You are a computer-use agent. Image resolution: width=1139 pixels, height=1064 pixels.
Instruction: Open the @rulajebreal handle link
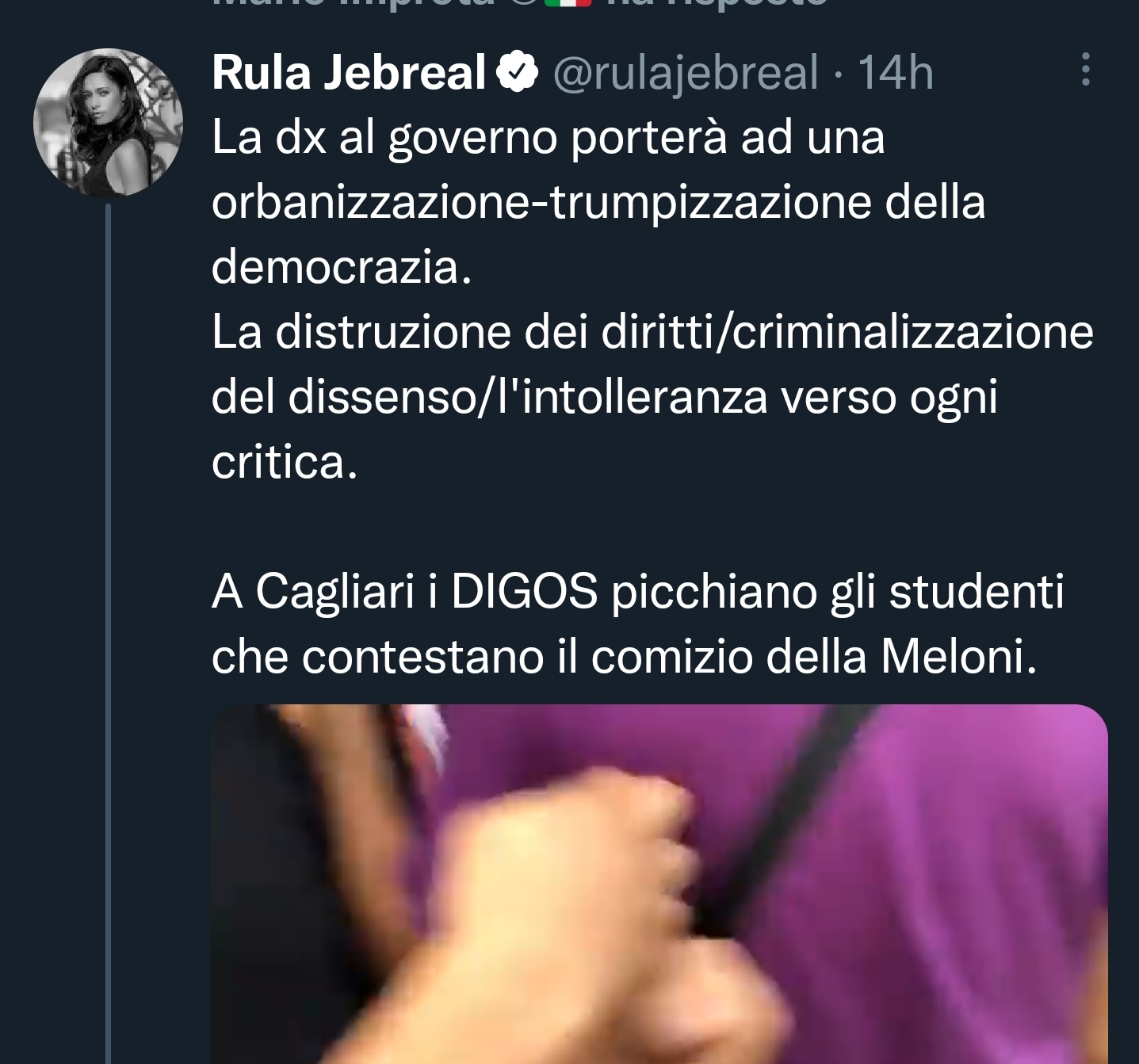click(x=685, y=74)
